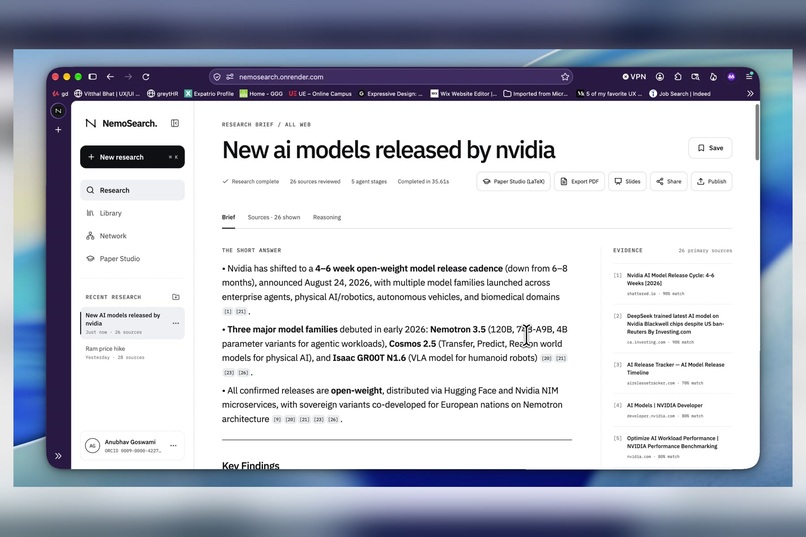806x537 pixels.
Task: Open the 'gd' bookmark
Action: (60, 94)
